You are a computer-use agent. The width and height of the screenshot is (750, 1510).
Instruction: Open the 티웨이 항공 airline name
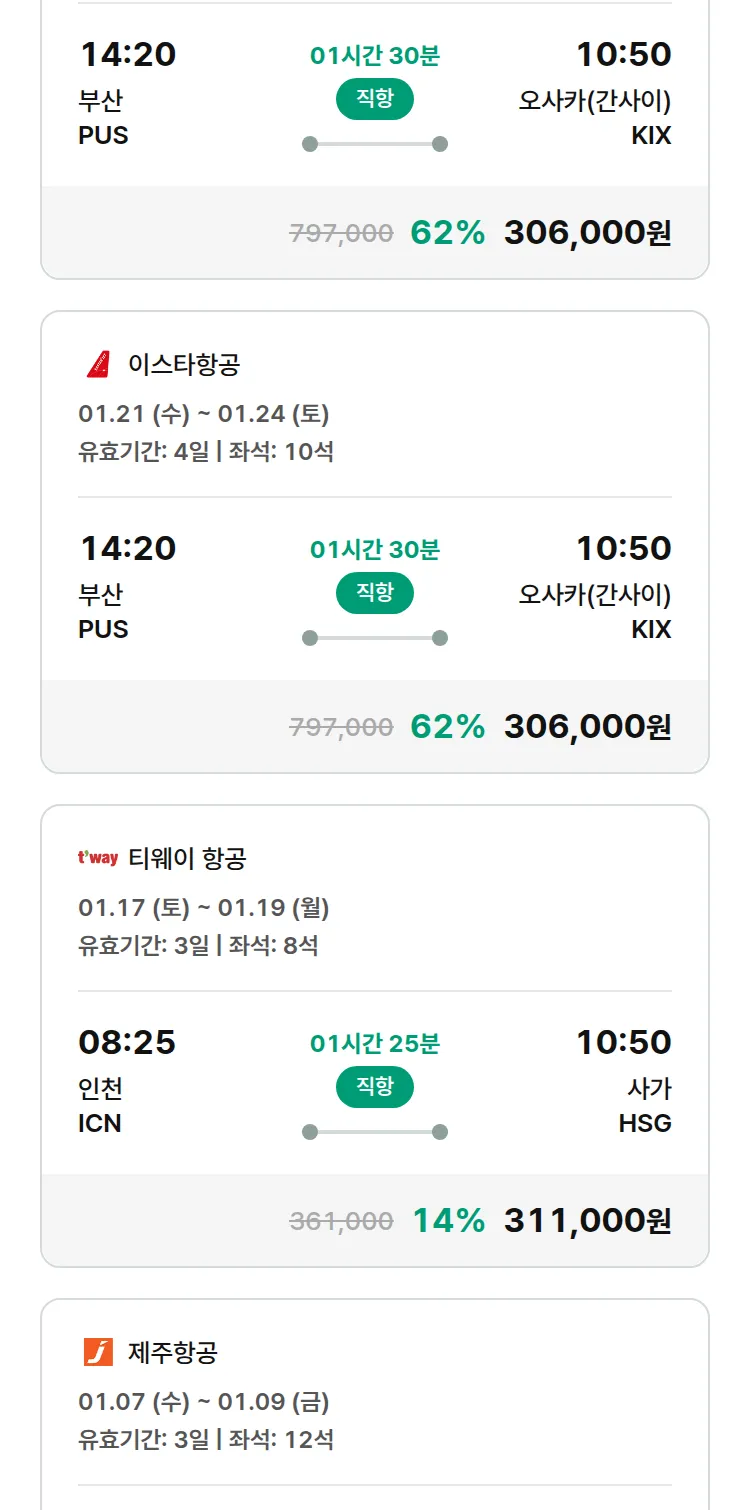187,858
